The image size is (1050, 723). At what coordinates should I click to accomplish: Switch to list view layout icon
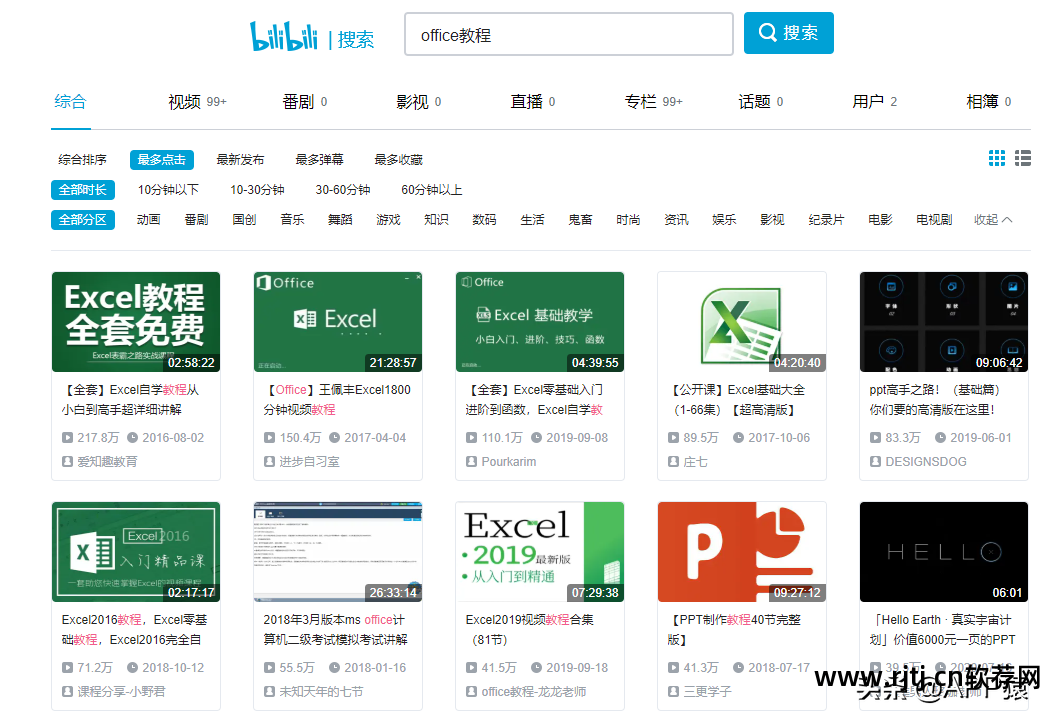click(1023, 158)
